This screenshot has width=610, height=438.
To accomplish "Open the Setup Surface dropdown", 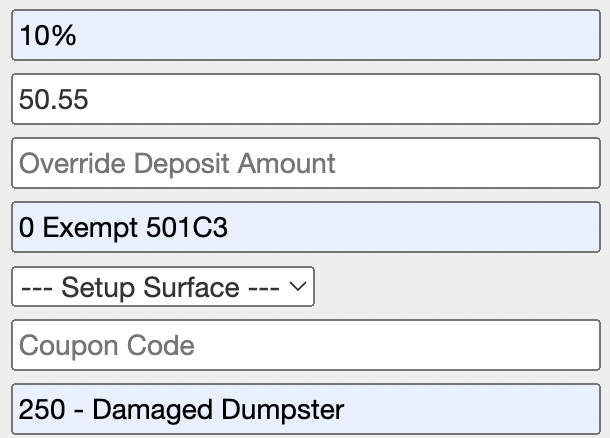I will (x=163, y=287).
